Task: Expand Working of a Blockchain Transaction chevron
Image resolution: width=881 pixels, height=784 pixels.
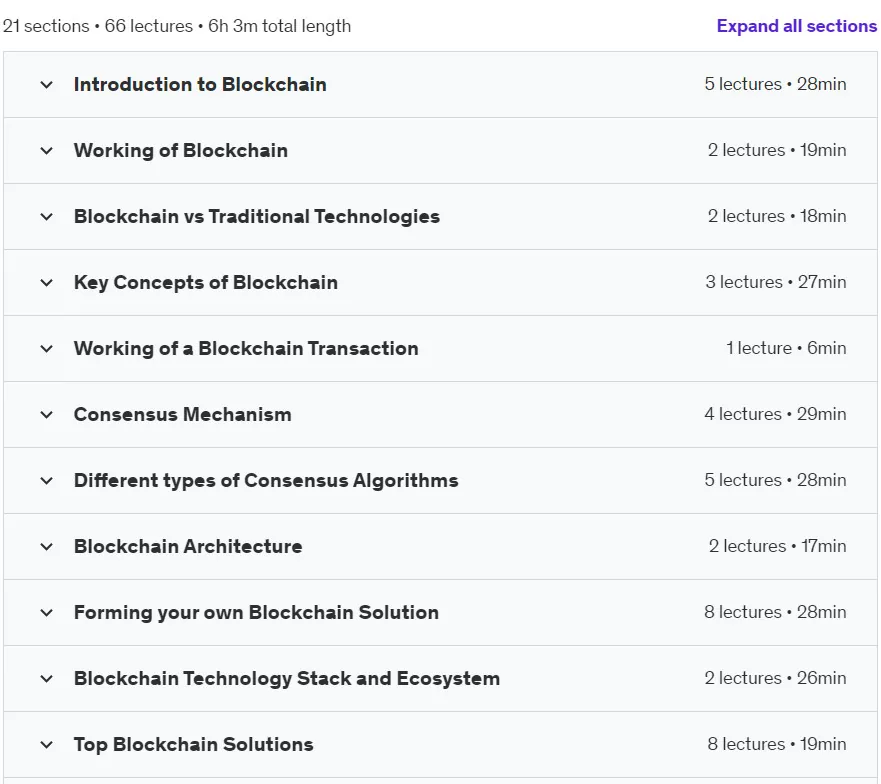Action: click(47, 349)
